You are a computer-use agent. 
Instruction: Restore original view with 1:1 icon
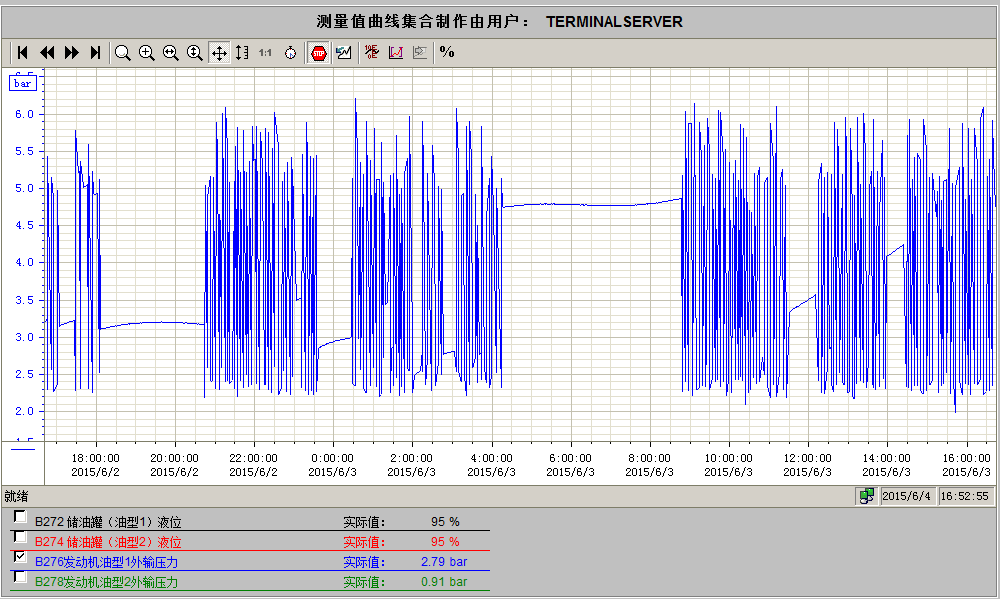[265, 52]
